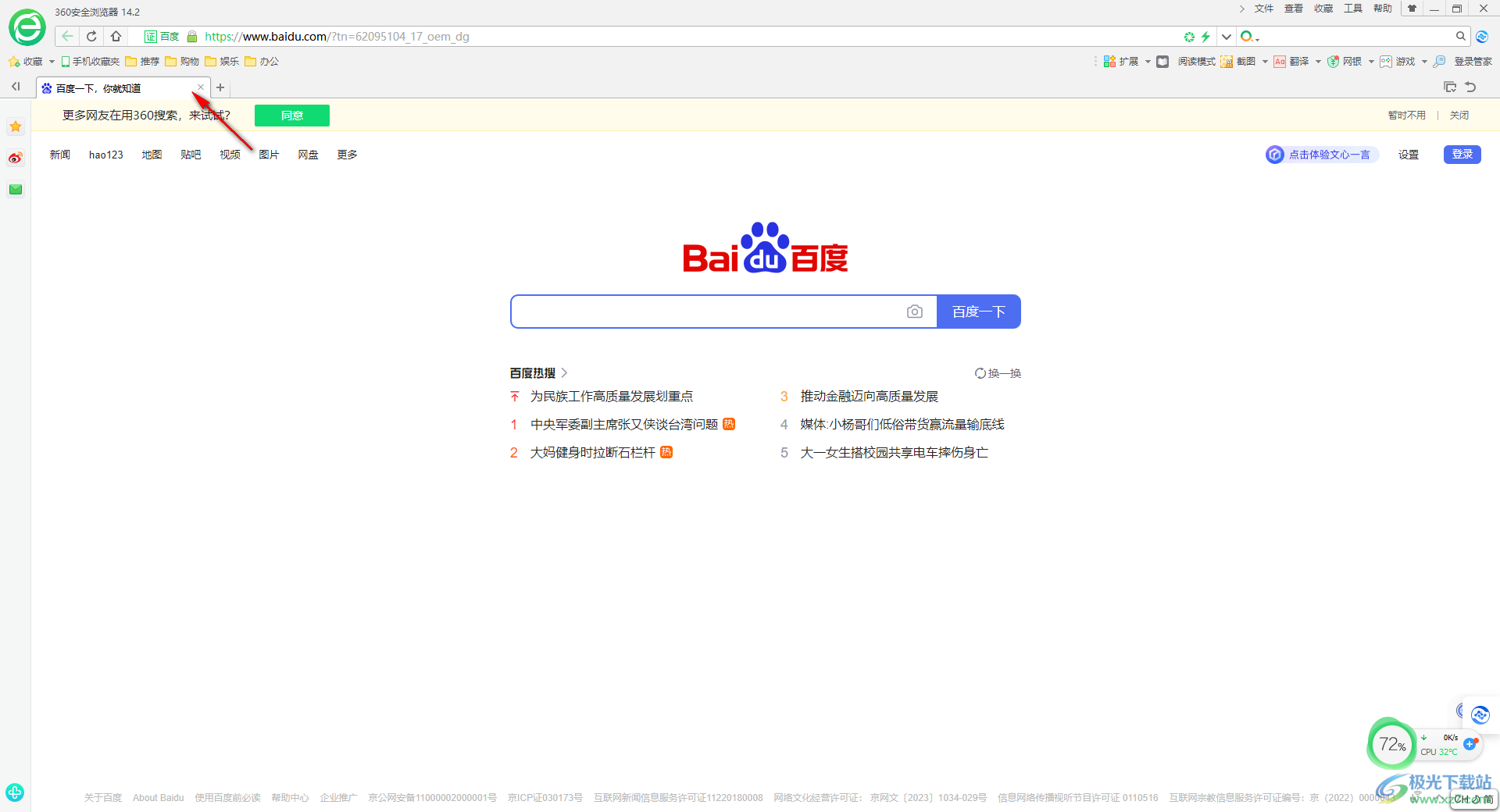Screen dimensions: 1500x812
Task: Open the 手机收藏夹 bookmark
Action: (x=91, y=62)
